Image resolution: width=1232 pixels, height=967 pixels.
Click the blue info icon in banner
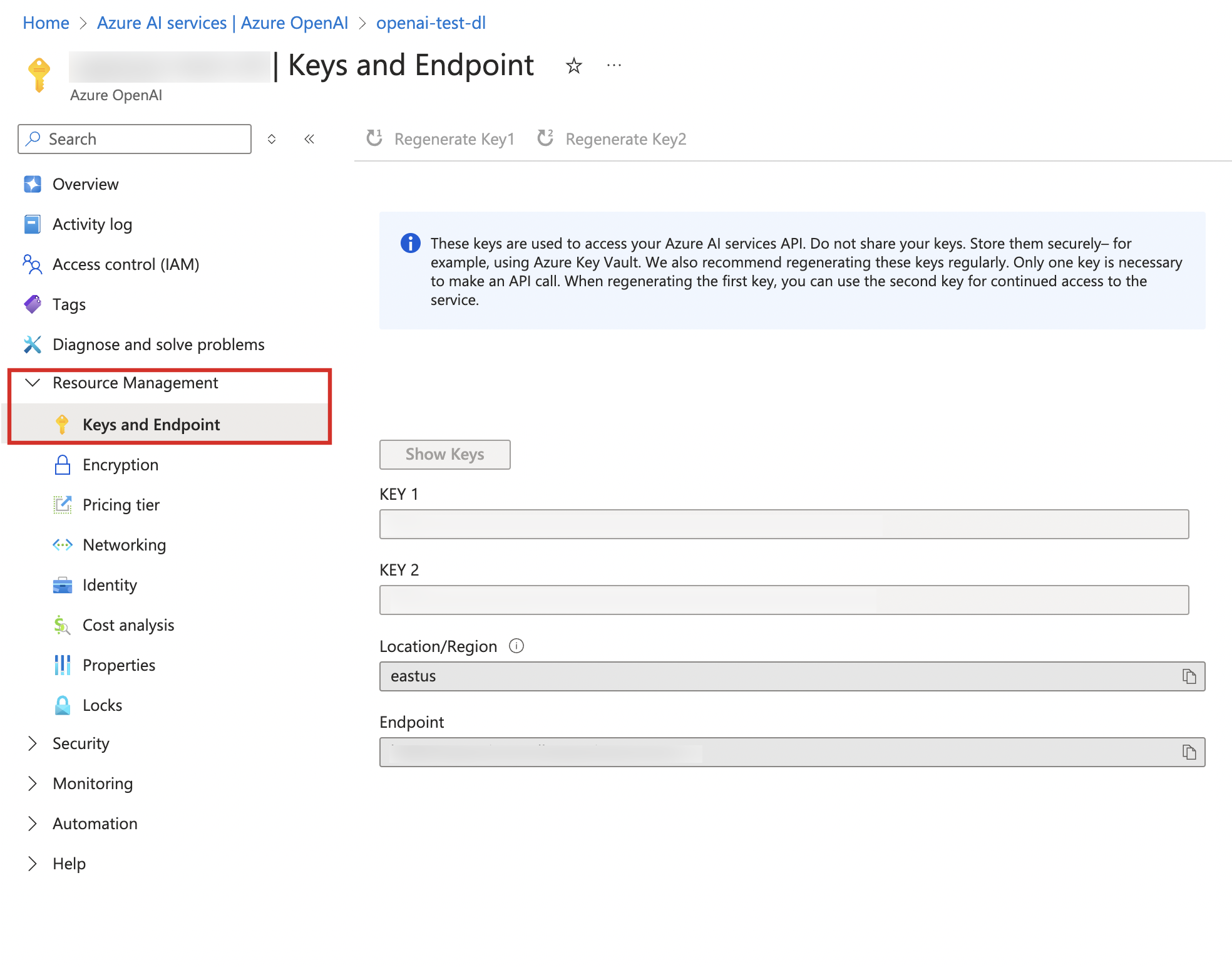tap(411, 243)
